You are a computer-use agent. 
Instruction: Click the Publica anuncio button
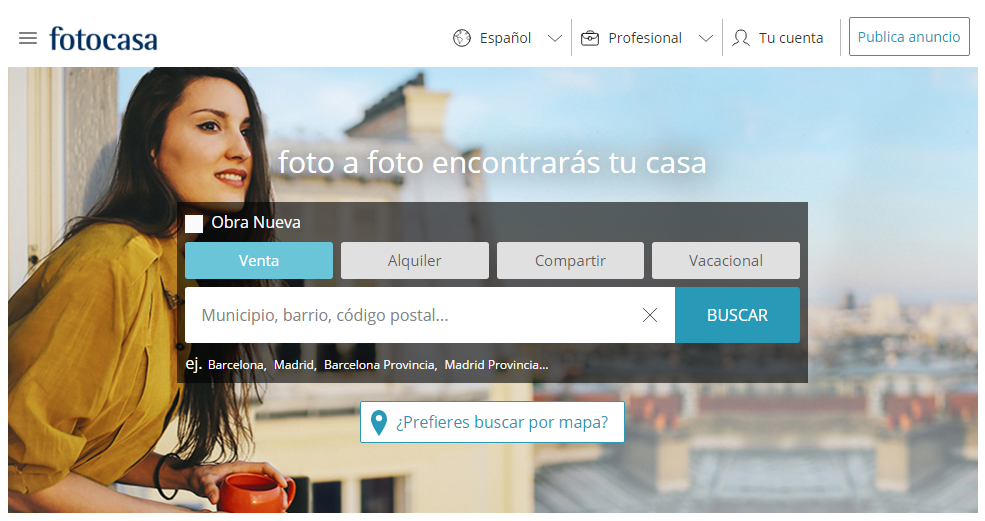(909, 37)
